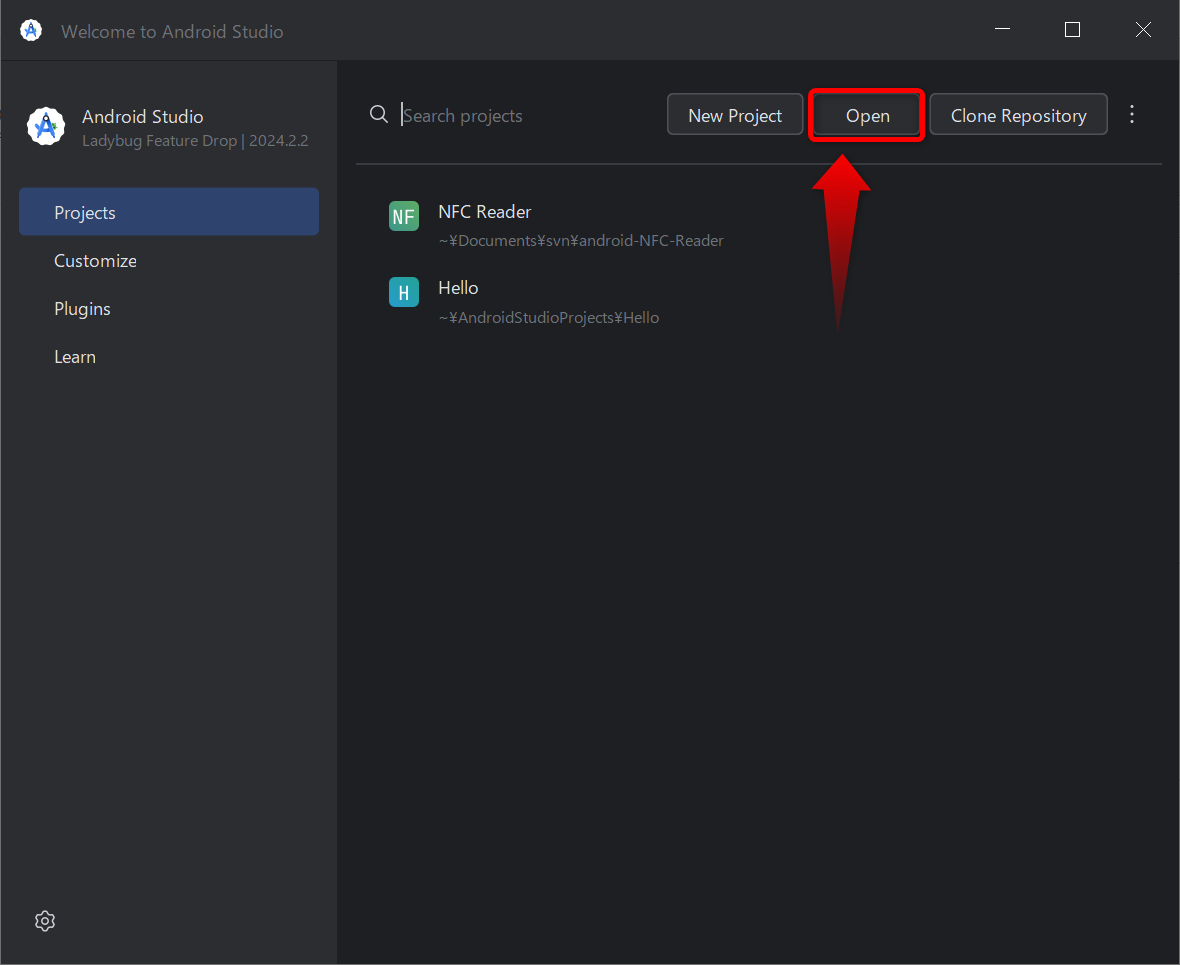The height and width of the screenshot is (965, 1180).
Task: Click the H icon for Hello project
Action: [x=404, y=292]
